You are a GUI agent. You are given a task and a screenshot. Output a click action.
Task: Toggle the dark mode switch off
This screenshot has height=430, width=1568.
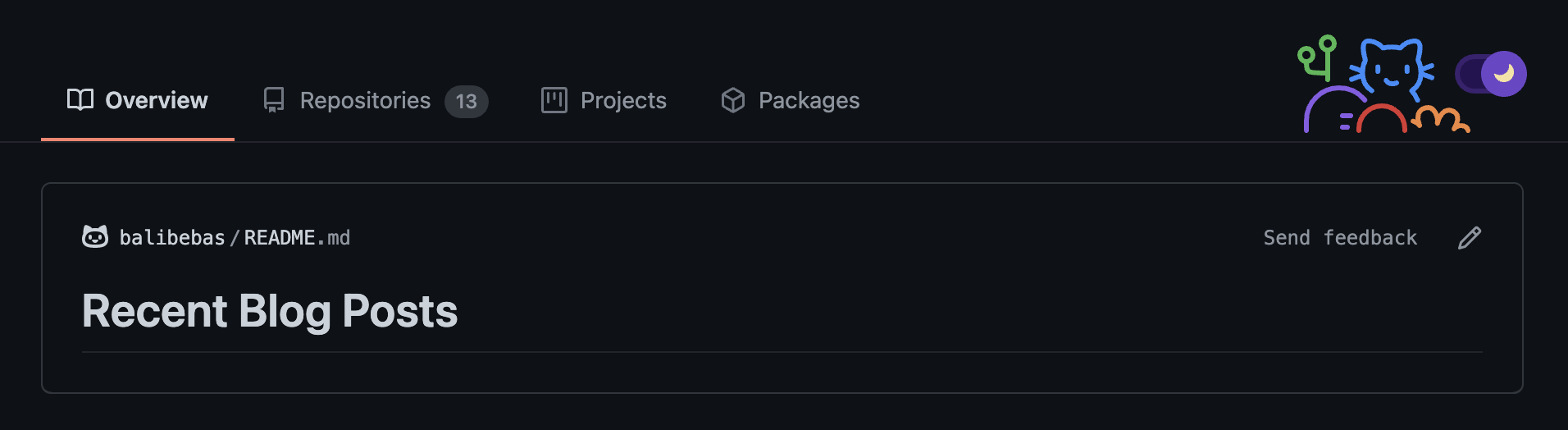pos(1490,74)
